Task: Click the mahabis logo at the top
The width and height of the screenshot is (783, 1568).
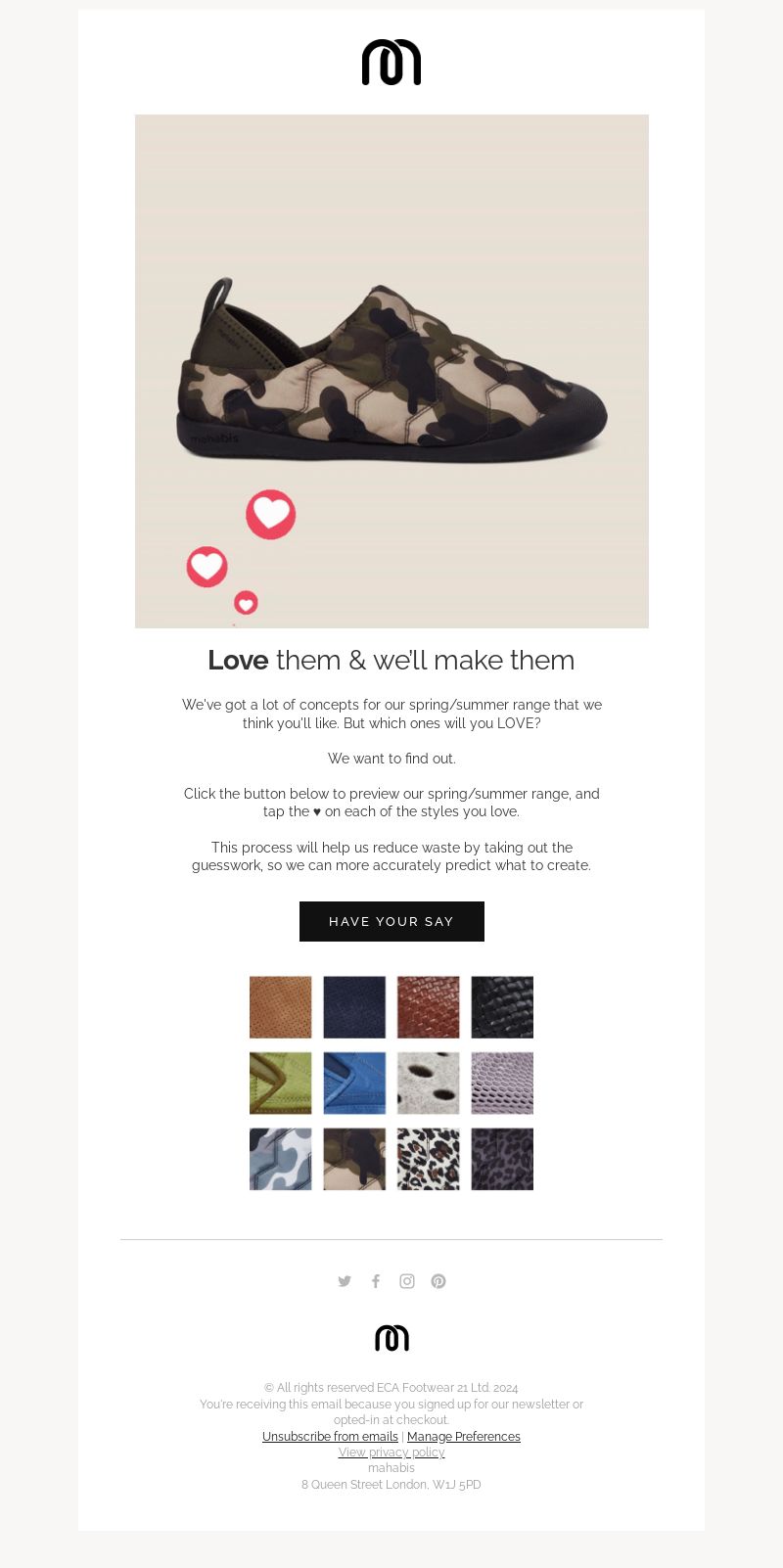Action: pos(391,63)
